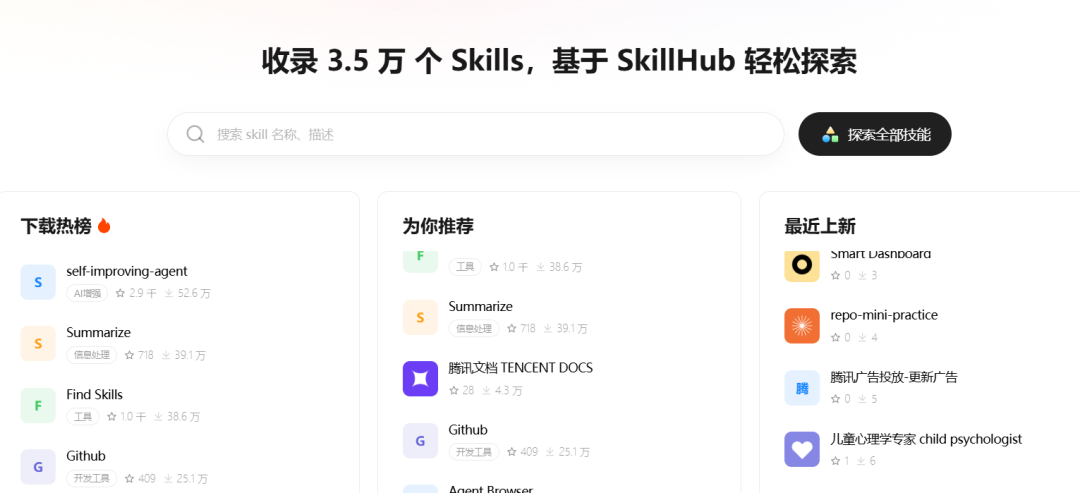The width and height of the screenshot is (1080, 493).
Task: Click download icon in 儿童心理学专家 row
Action: pos(861,461)
